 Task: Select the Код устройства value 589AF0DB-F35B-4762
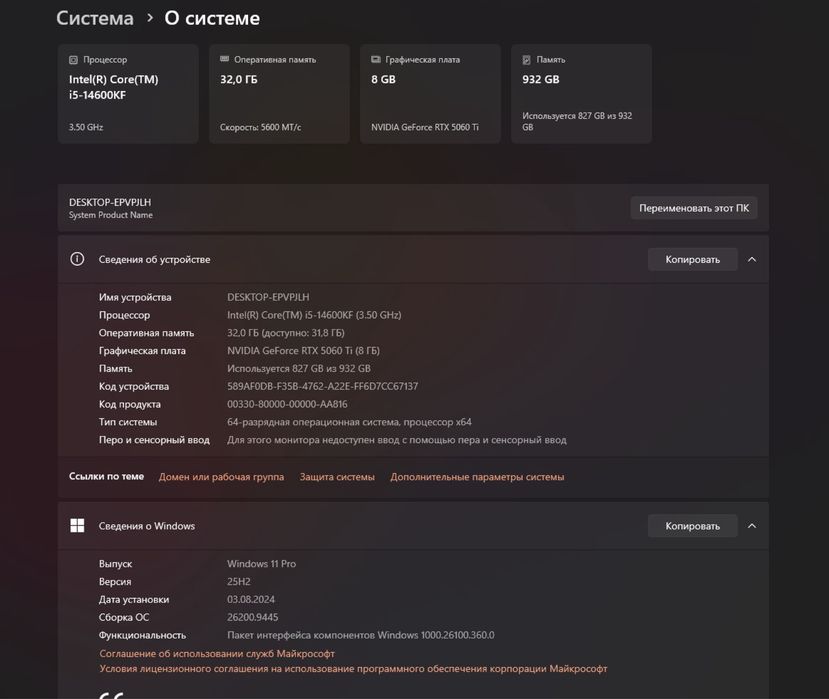pos(323,386)
